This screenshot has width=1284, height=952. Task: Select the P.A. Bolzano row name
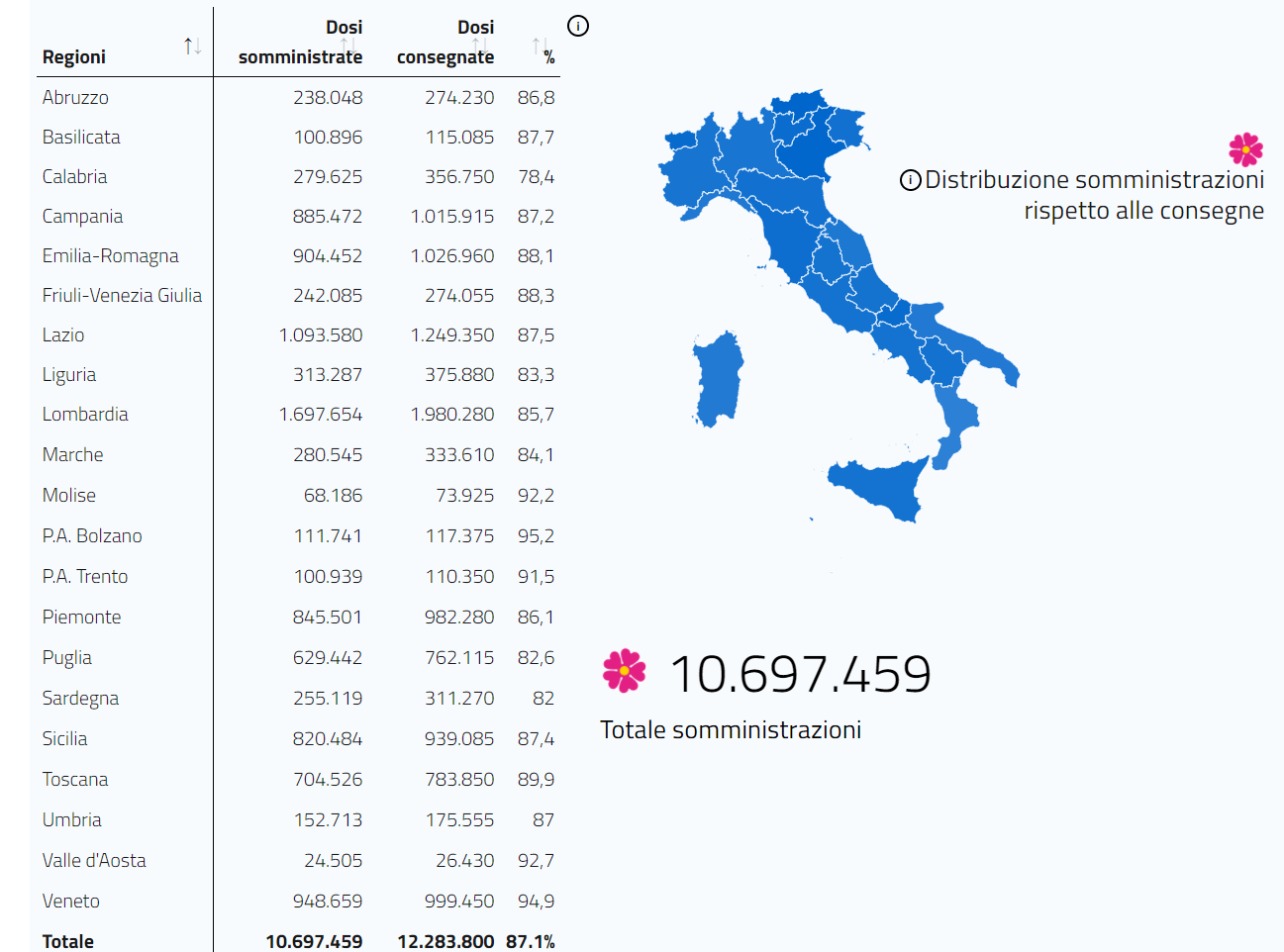click(92, 535)
